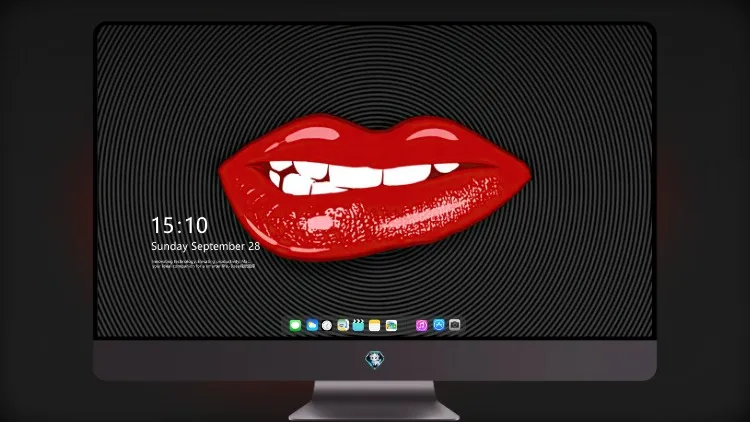Open the Clock app in dock
The height and width of the screenshot is (422, 750).
tap(327, 325)
